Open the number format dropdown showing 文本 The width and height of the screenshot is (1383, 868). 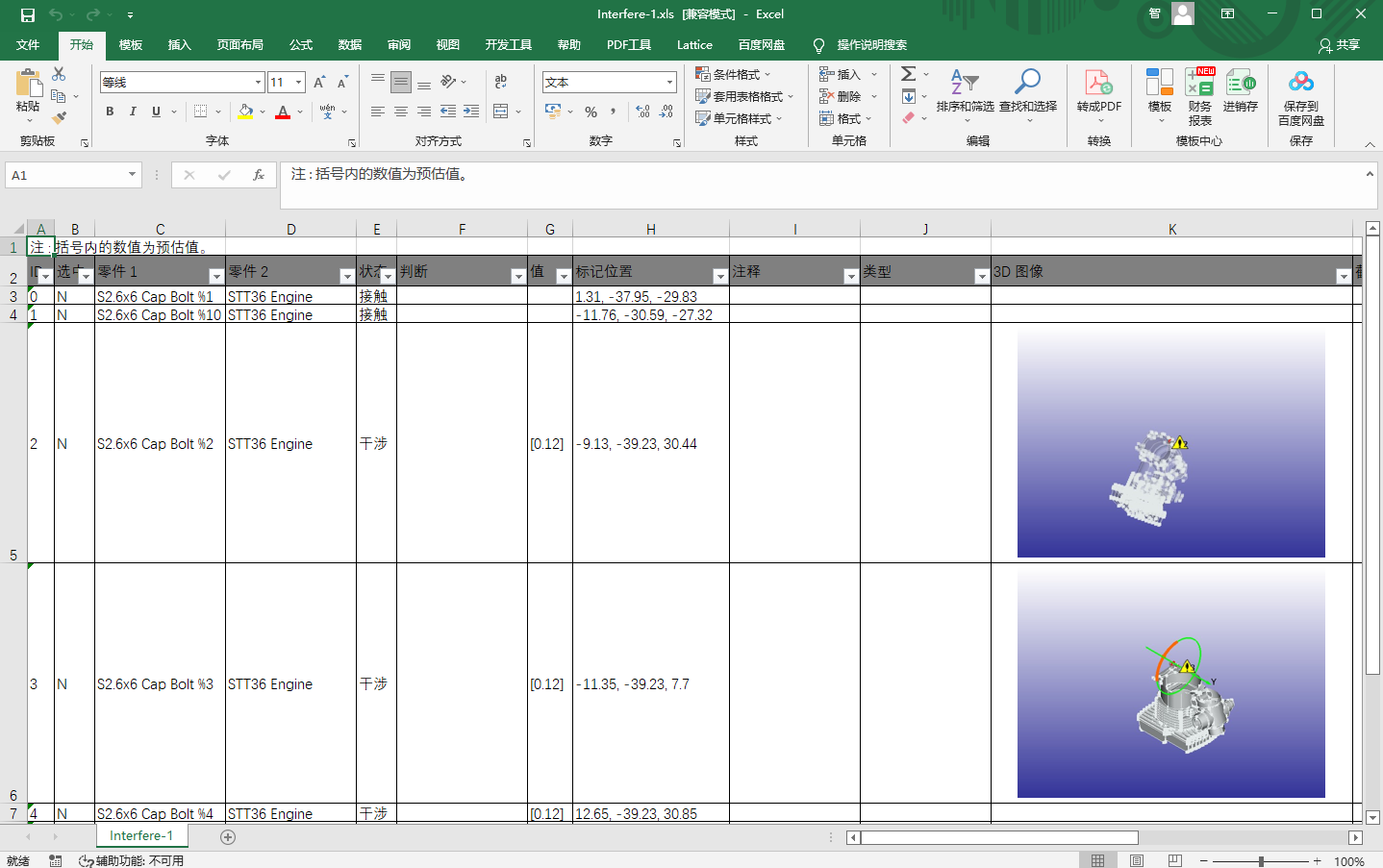coord(669,83)
